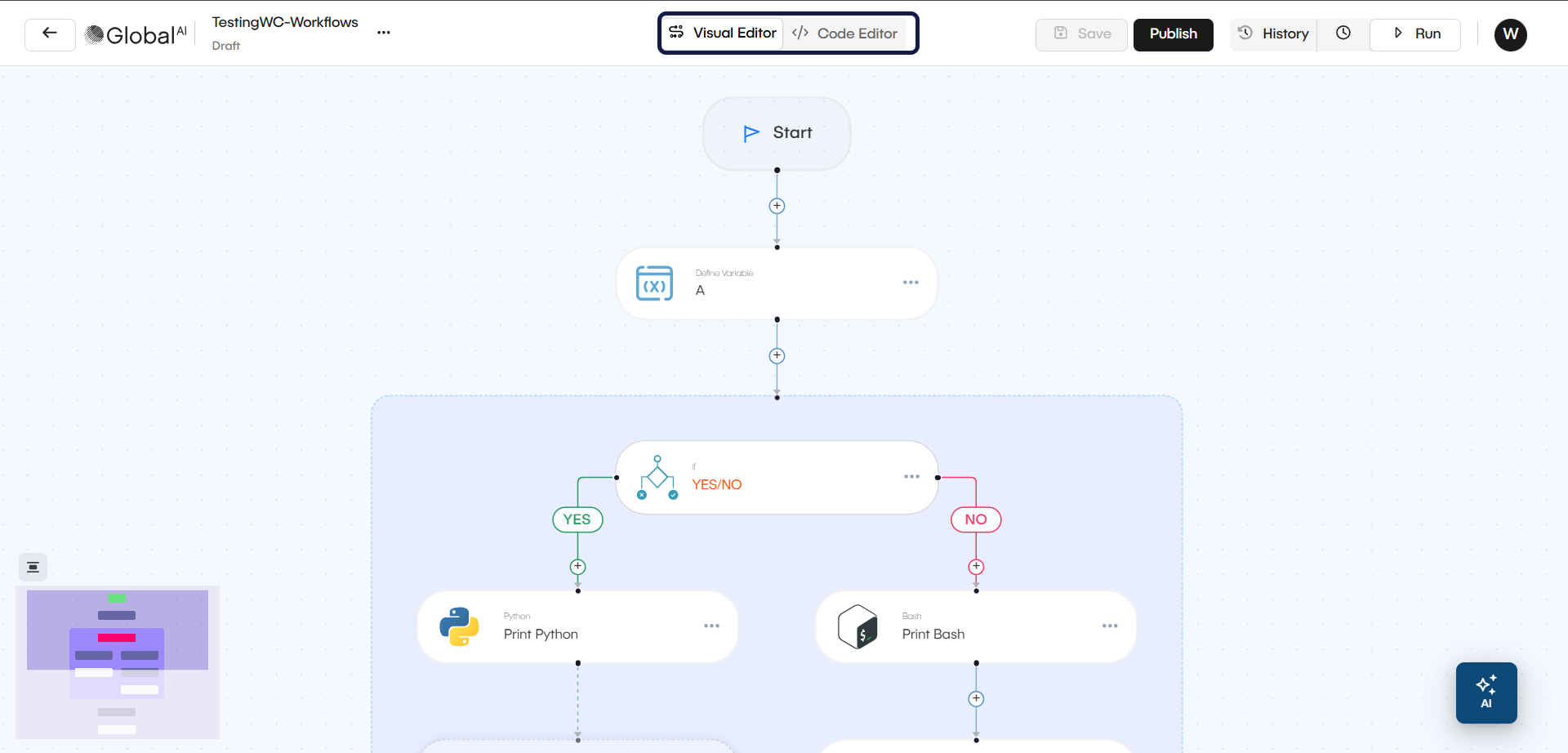Open the AI assistant button
The image size is (1568, 753).
(1486, 693)
